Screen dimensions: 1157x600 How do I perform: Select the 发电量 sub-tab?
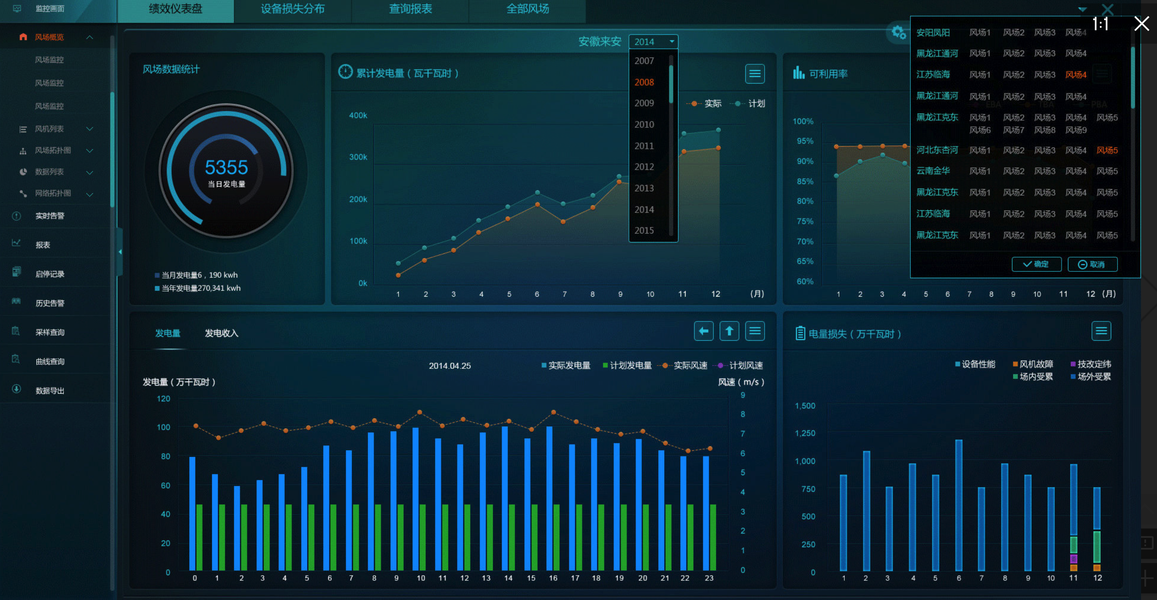click(x=167, y=333)
